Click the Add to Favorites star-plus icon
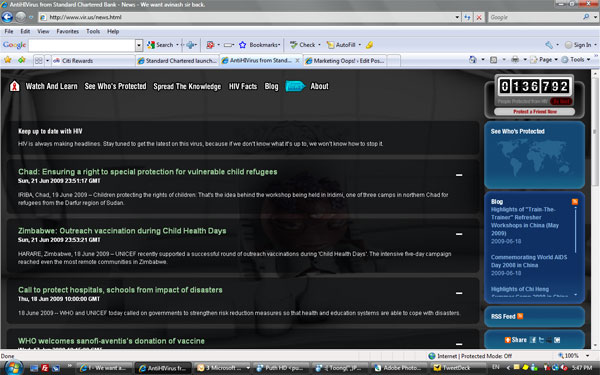The image size is (600, 375). pyautogui.click(x=21, y=60)
